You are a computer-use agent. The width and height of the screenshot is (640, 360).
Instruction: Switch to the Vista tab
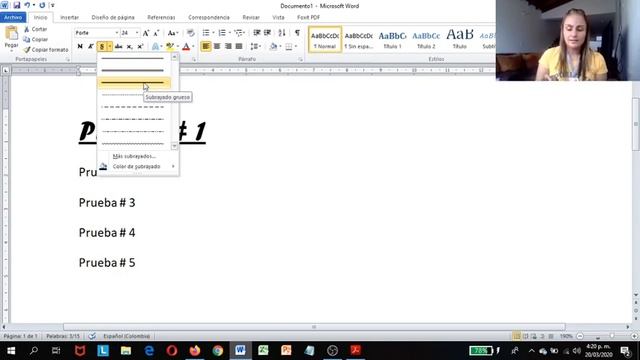(x=278, y=18)
